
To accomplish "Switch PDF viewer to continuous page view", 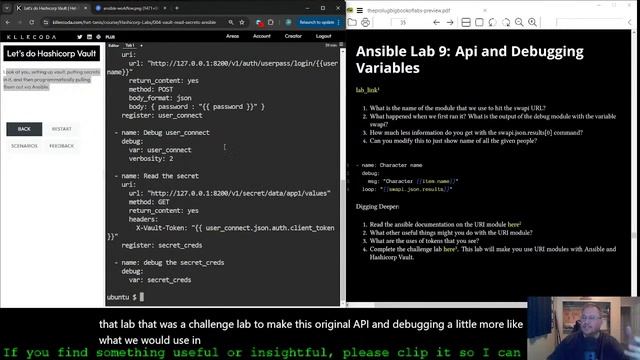I will pos(466,22).
